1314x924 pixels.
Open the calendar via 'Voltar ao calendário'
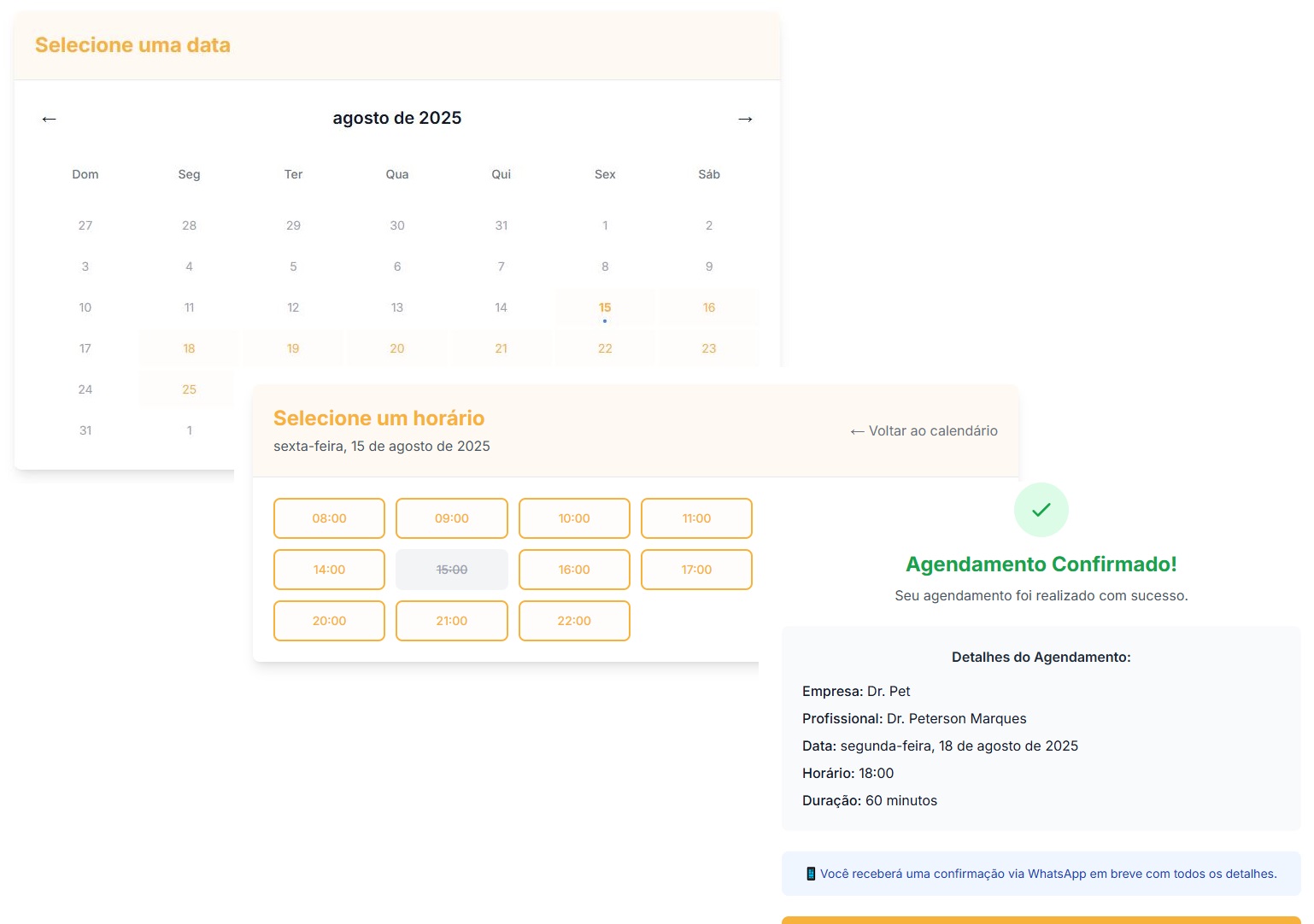pos(923,431)
